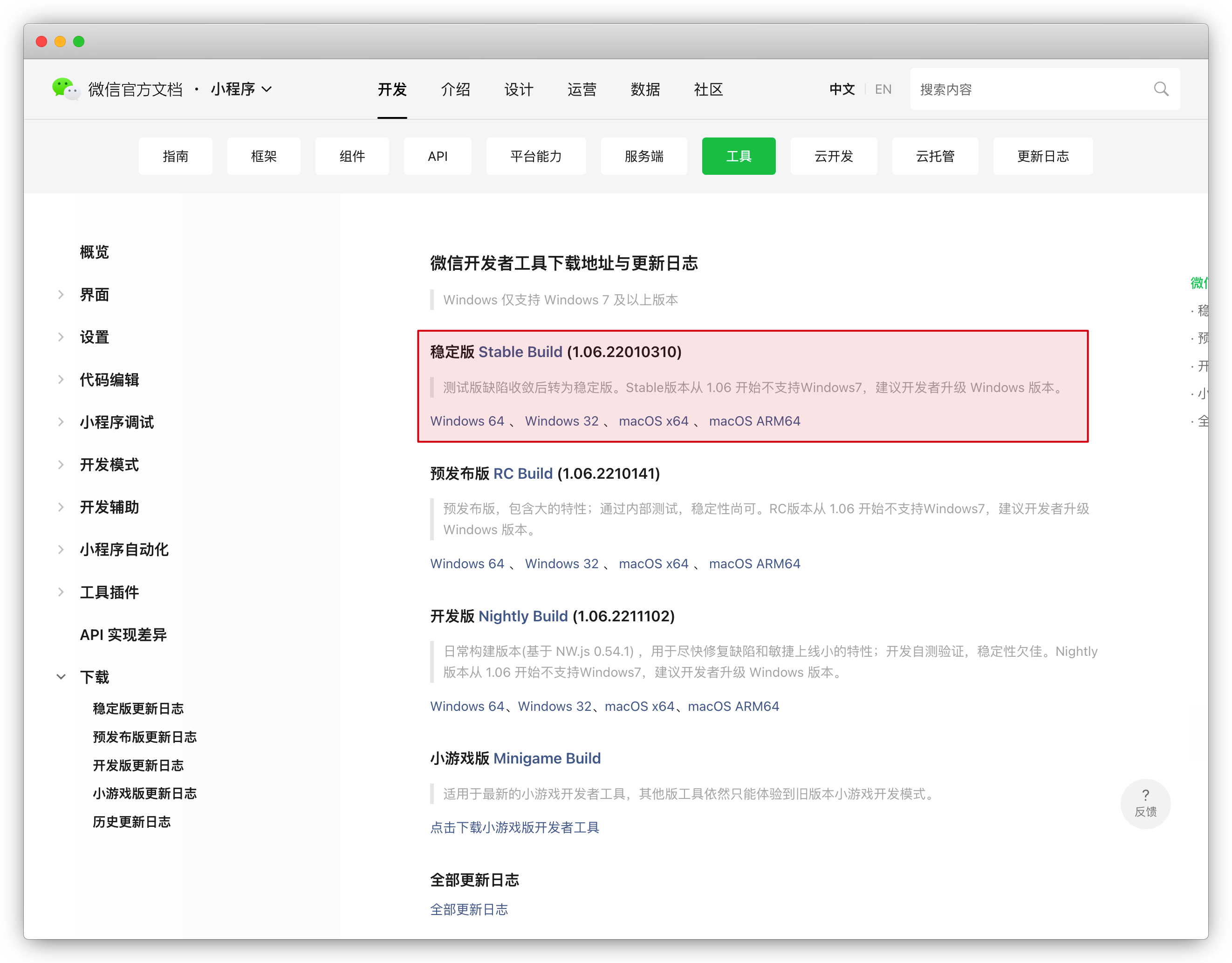Viewport: 1232px width, 963px height.
Task: Click the RC Build heading link
Action: 523,473
